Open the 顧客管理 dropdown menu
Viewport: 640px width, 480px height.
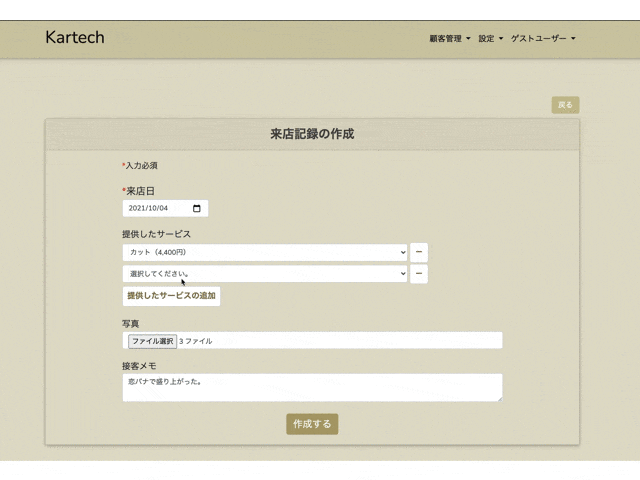[450, 38]
